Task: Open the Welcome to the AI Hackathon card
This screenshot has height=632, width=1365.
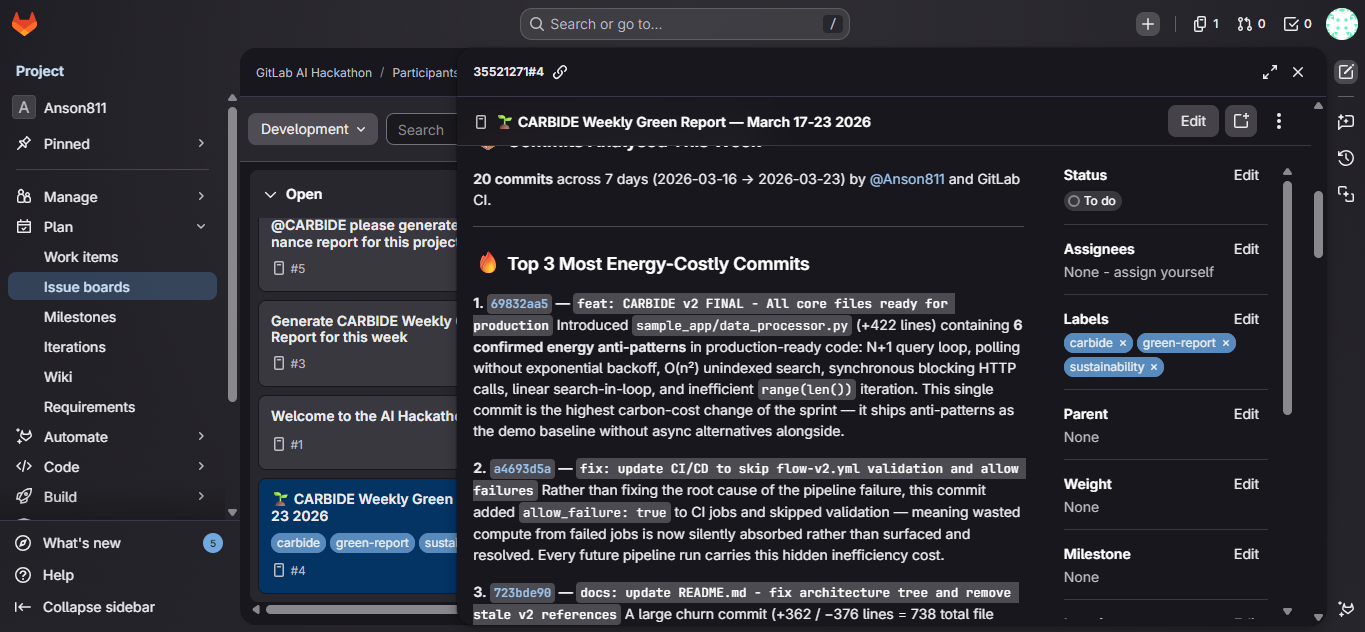Action: pyautogui.click(x=358, y=432)
